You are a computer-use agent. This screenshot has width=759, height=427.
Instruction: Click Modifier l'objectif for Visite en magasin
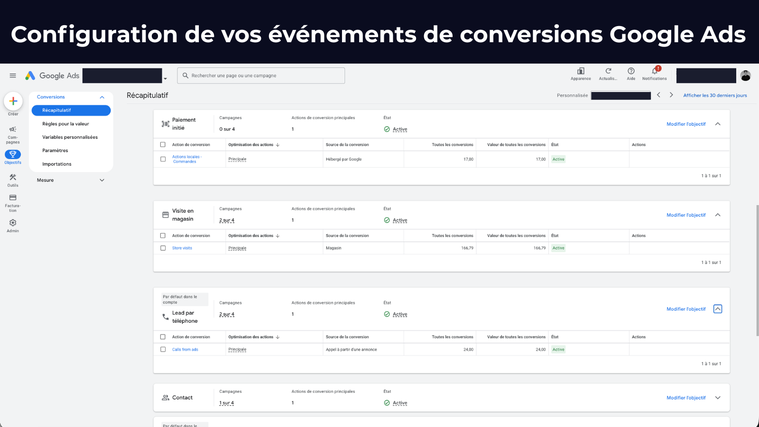coord(686,215)
